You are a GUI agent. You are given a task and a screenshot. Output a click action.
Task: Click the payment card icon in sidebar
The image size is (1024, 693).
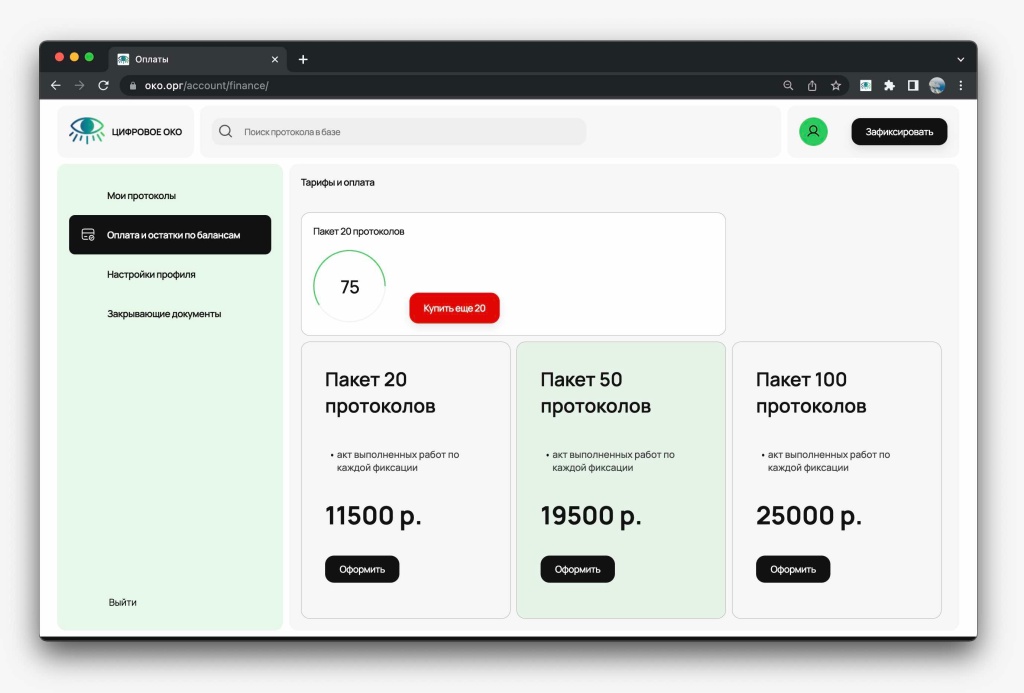[88, 234]
